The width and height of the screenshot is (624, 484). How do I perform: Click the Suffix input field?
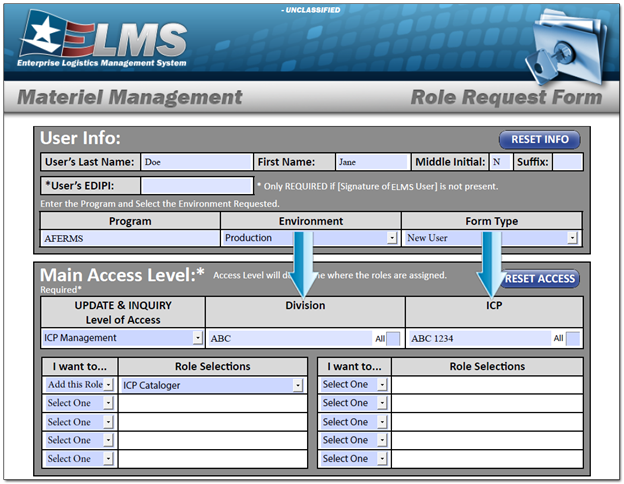567,162
